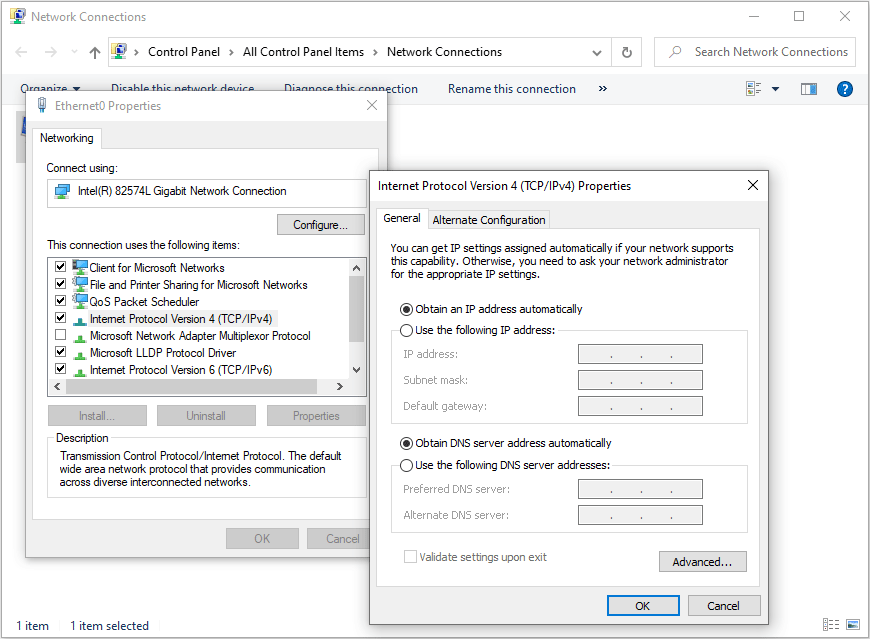
Task: Select the Networking tab
Action: point(67,138)
